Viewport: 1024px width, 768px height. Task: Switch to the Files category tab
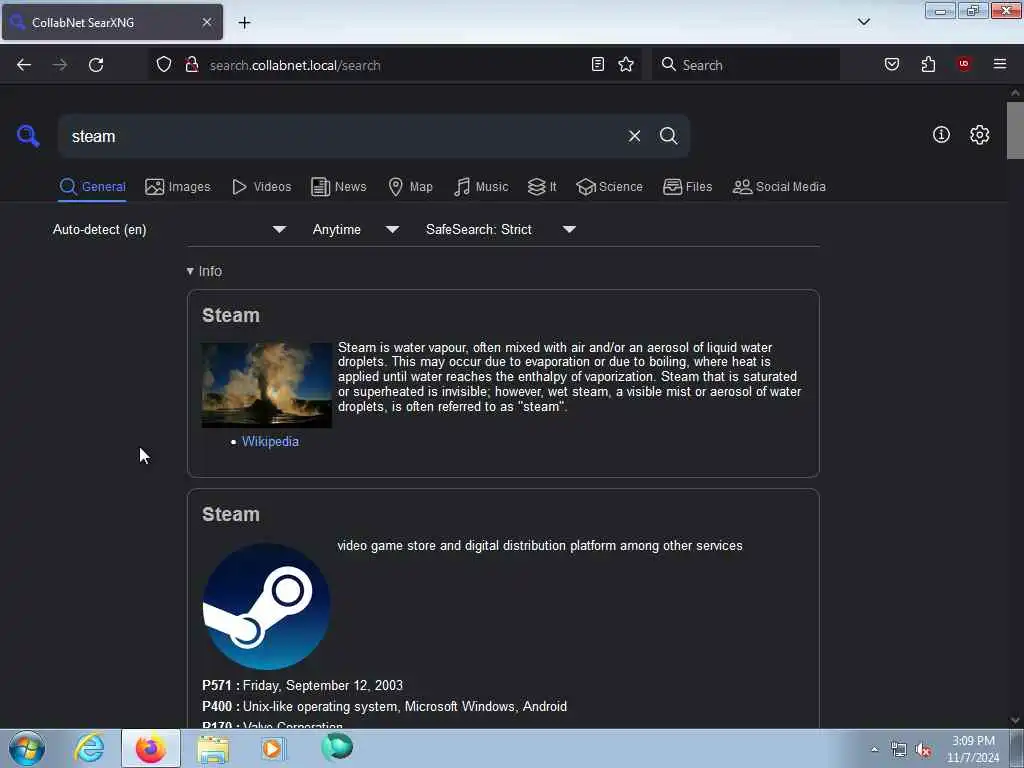coord(688,187)
